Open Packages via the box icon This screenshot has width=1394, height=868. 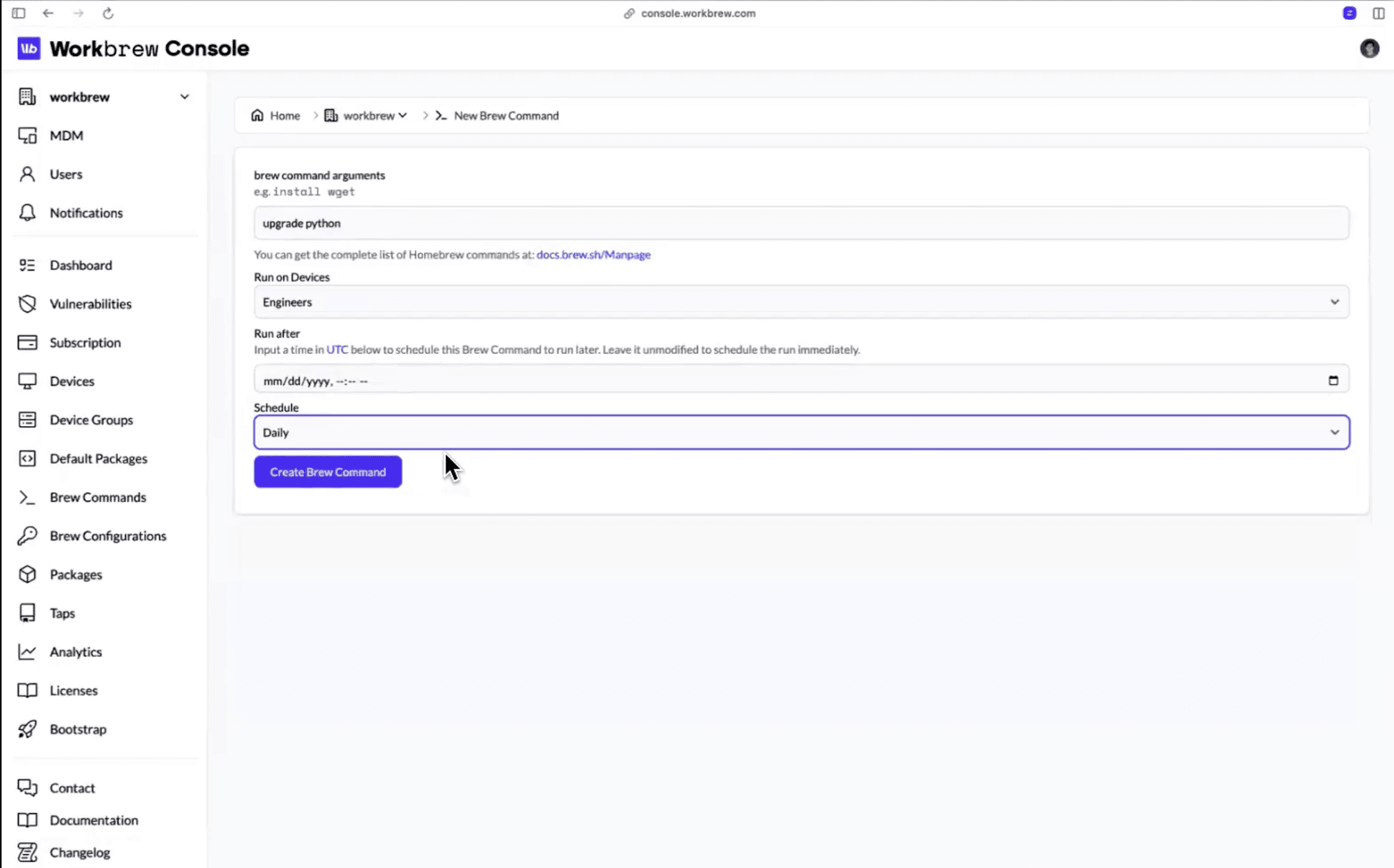[x=27, y=574]
